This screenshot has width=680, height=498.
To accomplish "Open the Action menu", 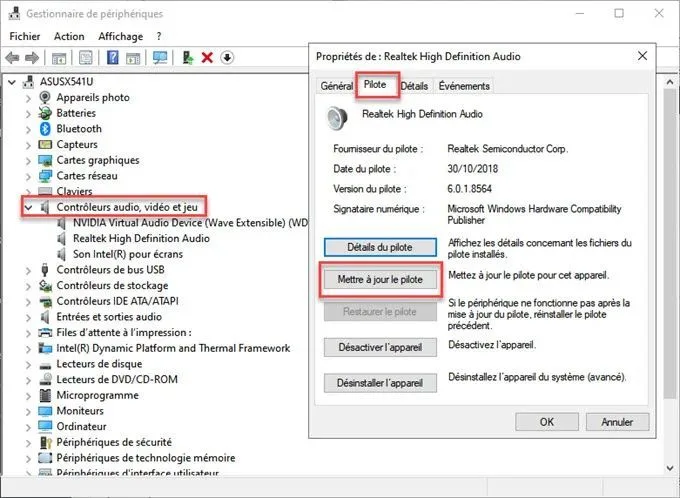I will coord(69,36).
